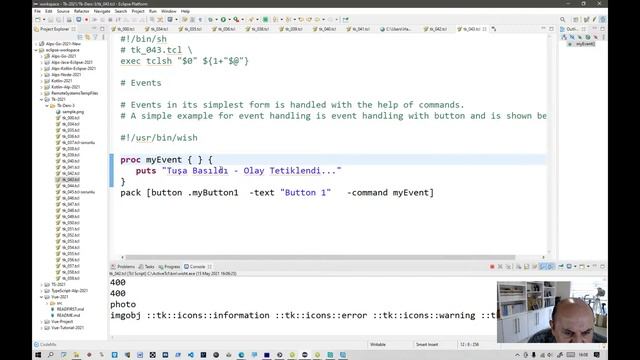Expand the Alps-Java-Eclipse-2021 project
This screenshot has width=640, height=360.
42,62
